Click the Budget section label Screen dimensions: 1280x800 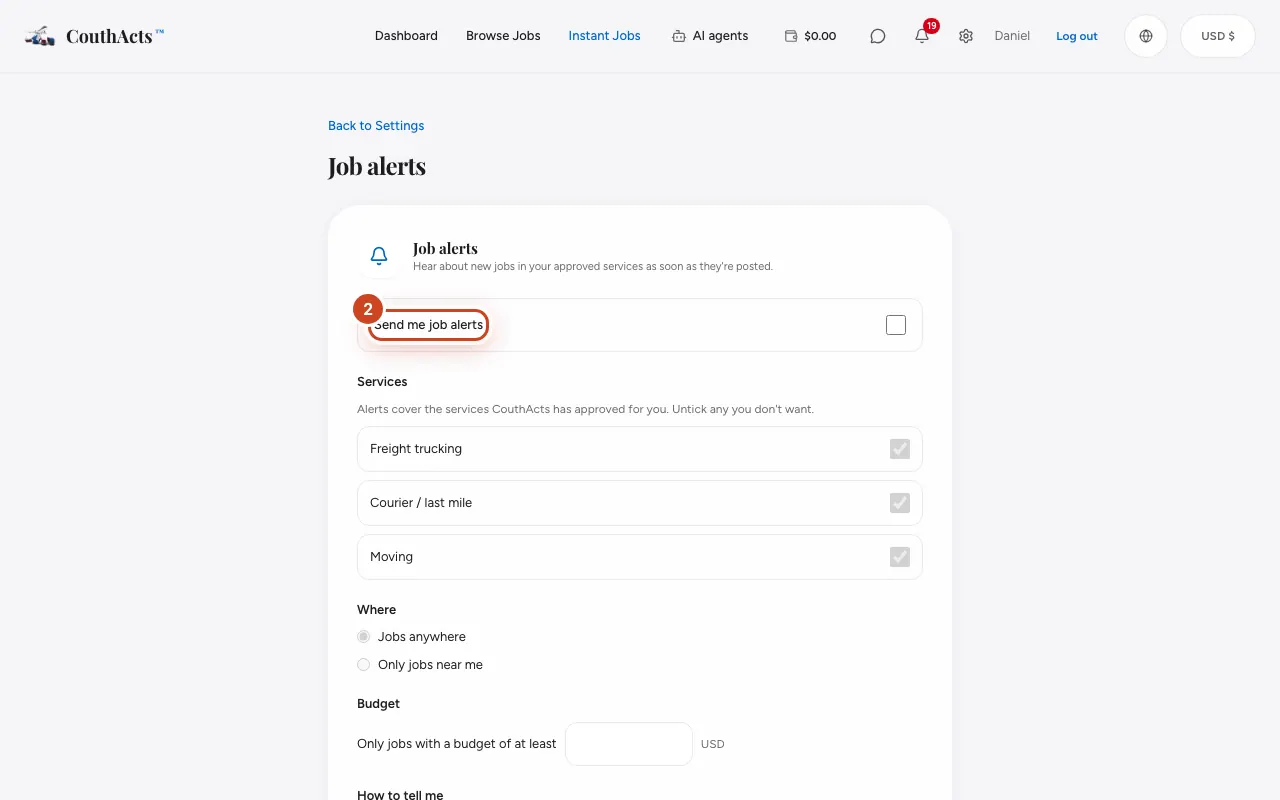click(x=378, y=704)
